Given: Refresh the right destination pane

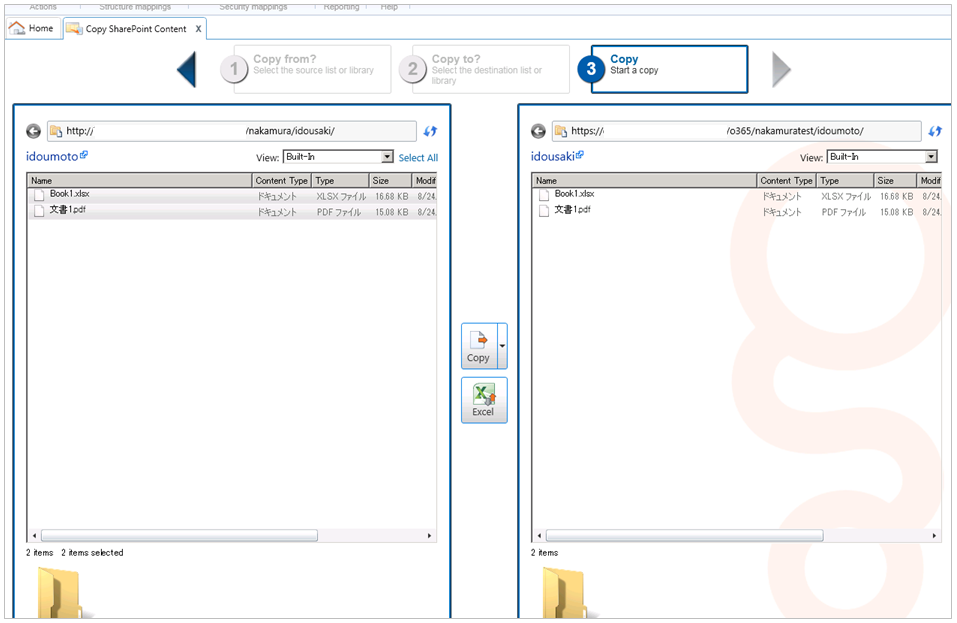Looking at the screenshot, I should (x=935, y=131).
